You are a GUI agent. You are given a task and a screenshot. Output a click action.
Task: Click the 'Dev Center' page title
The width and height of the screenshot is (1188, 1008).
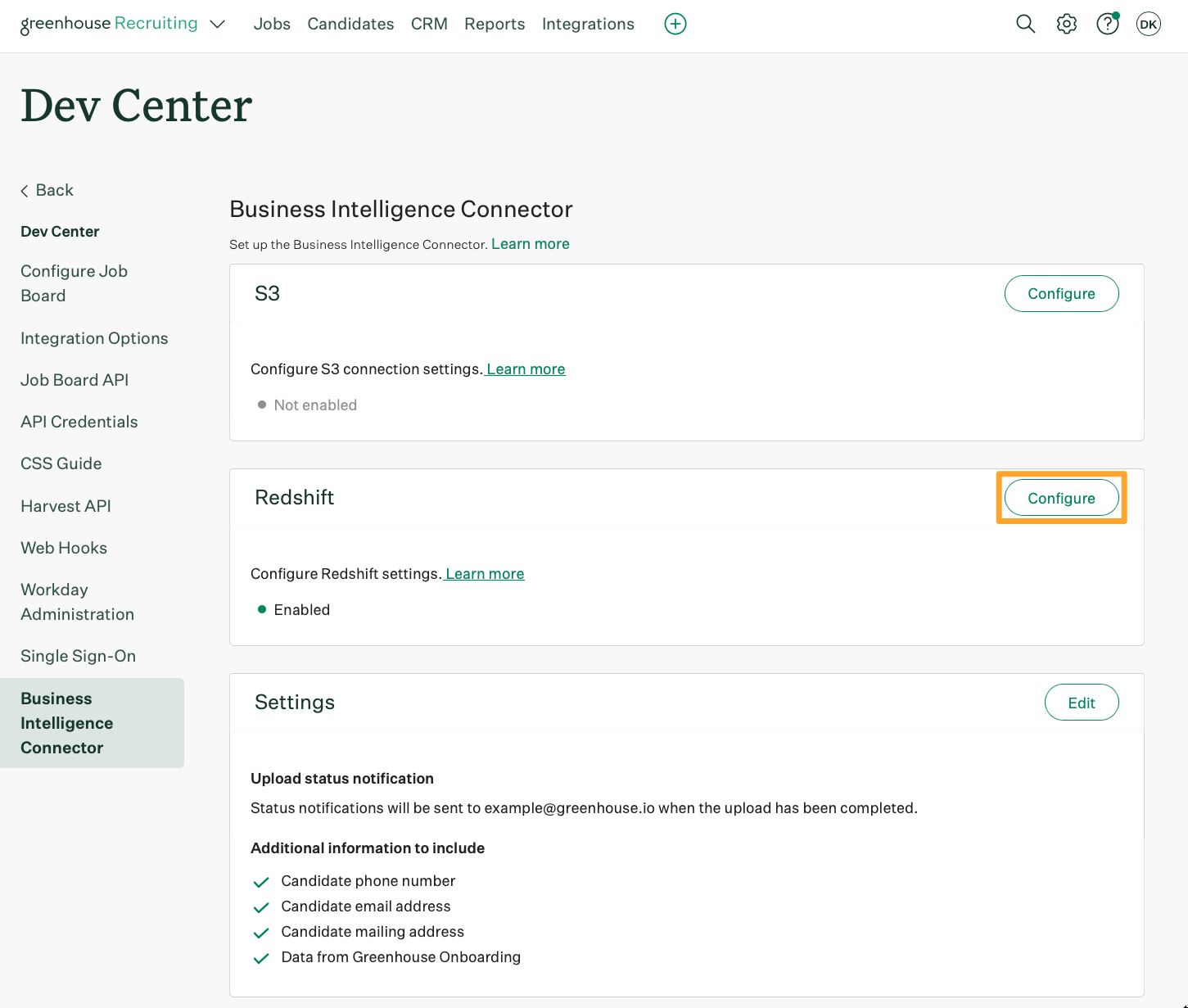pyautogui.click(x=137, y=106)
